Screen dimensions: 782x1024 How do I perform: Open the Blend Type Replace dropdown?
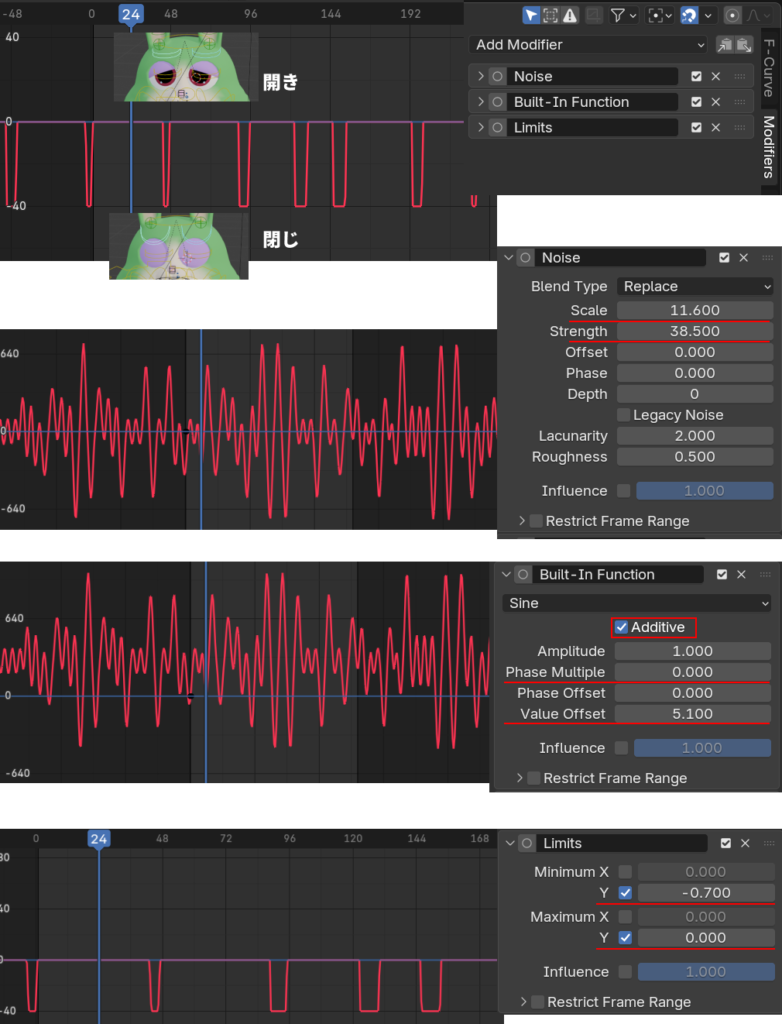(695, 286)
